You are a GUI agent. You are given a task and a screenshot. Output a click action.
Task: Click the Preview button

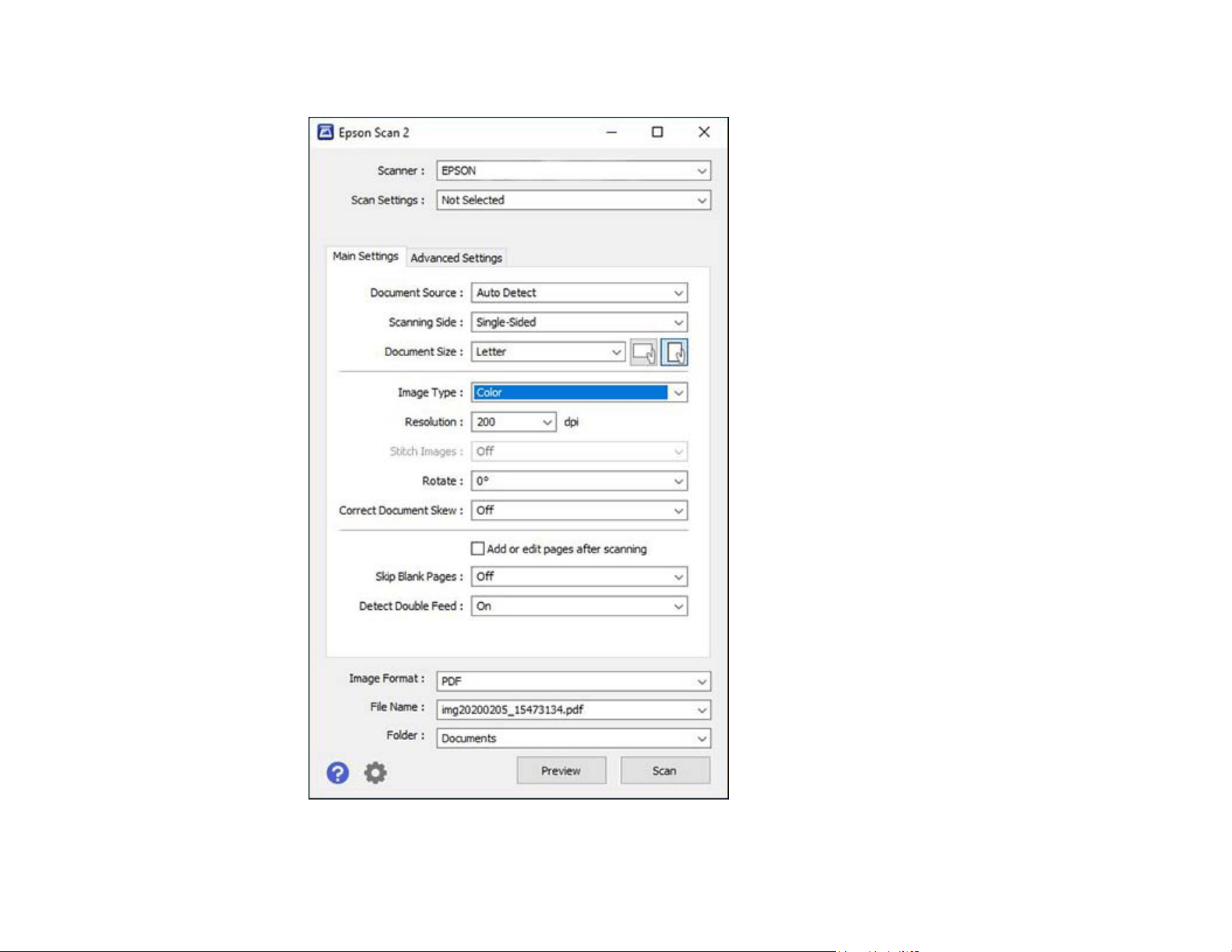point(561,771)
